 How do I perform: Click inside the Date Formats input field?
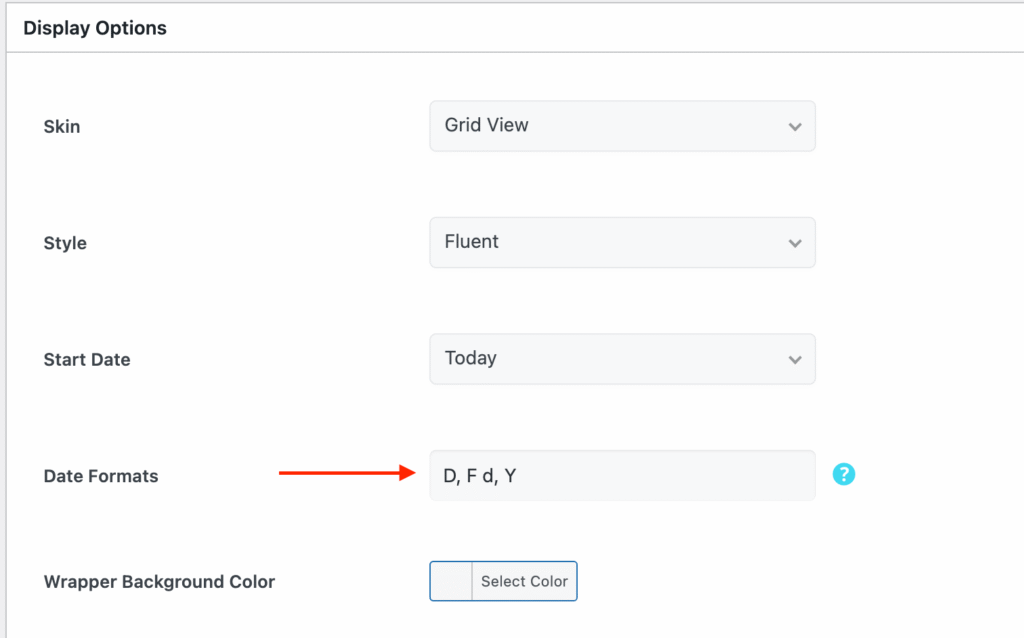(x=622, y=475)
